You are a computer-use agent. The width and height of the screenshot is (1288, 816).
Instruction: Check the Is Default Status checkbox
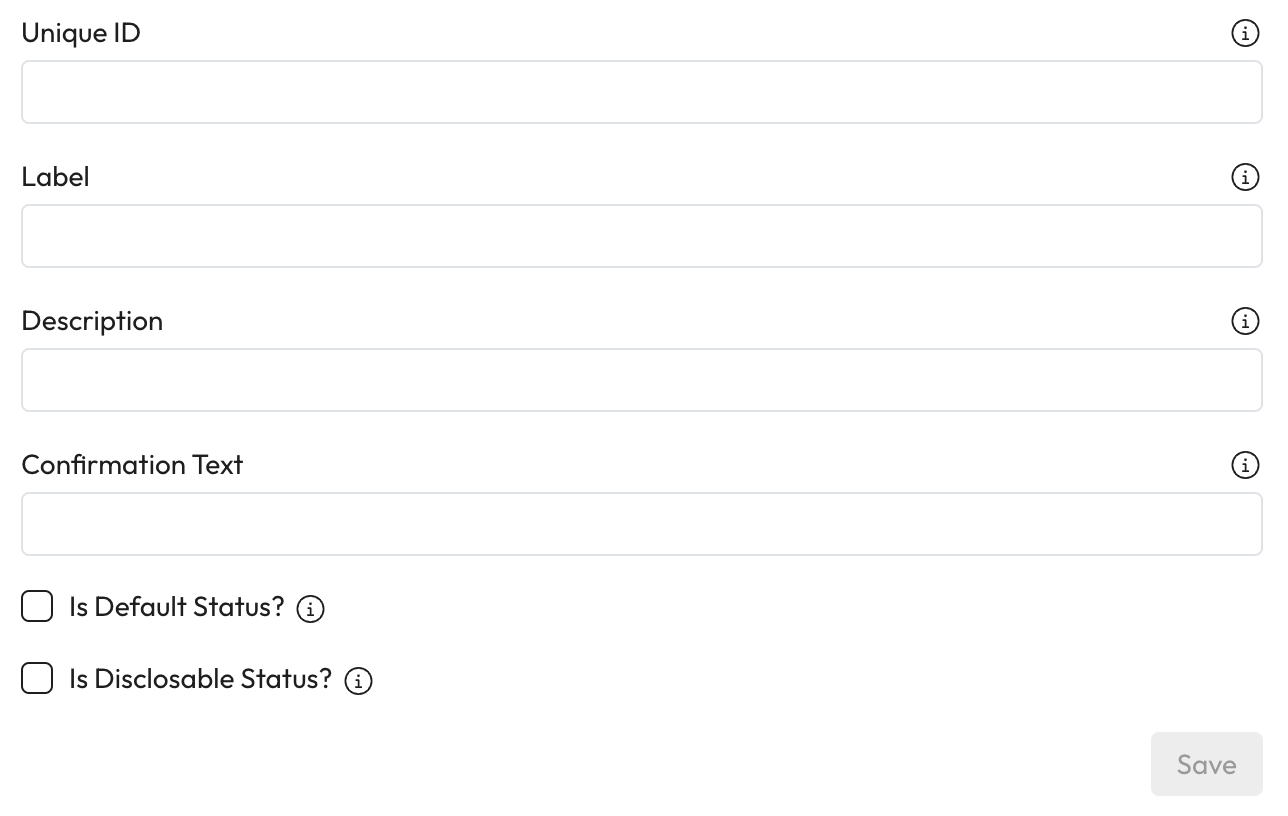click(37, 606)
